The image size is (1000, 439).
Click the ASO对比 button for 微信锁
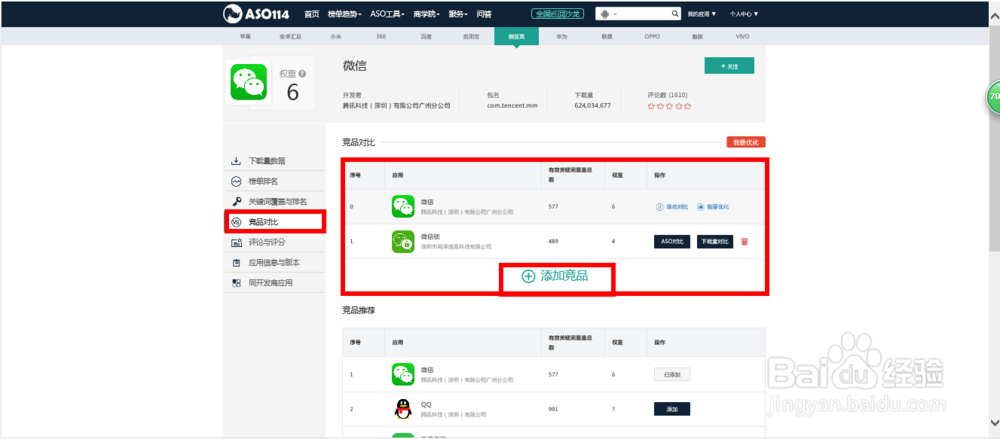[x=672, y=242]
